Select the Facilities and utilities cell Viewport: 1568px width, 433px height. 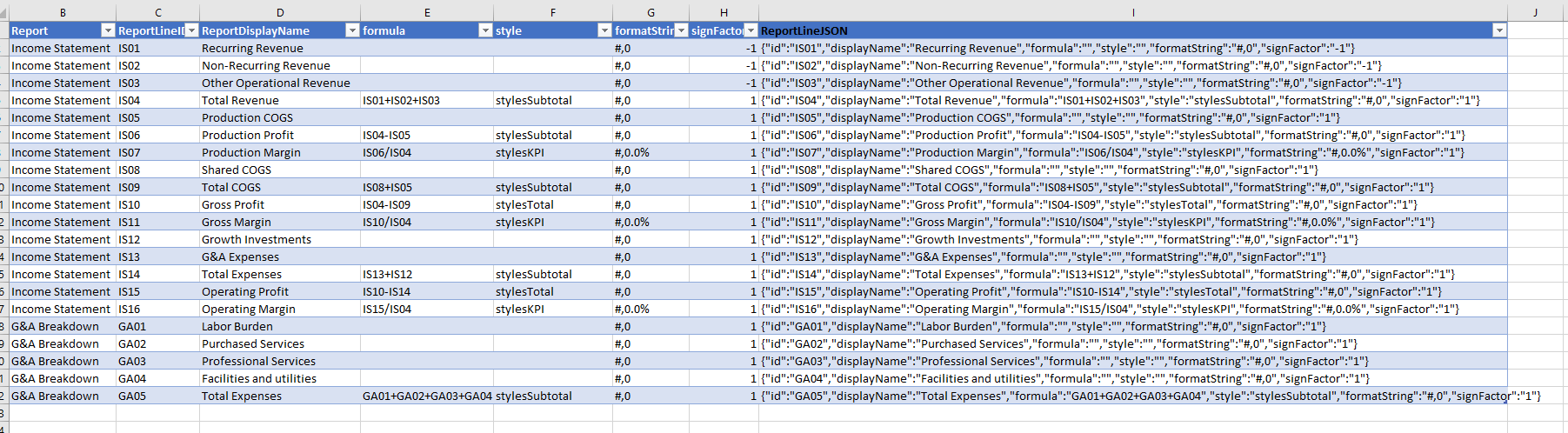pos(280,378)
